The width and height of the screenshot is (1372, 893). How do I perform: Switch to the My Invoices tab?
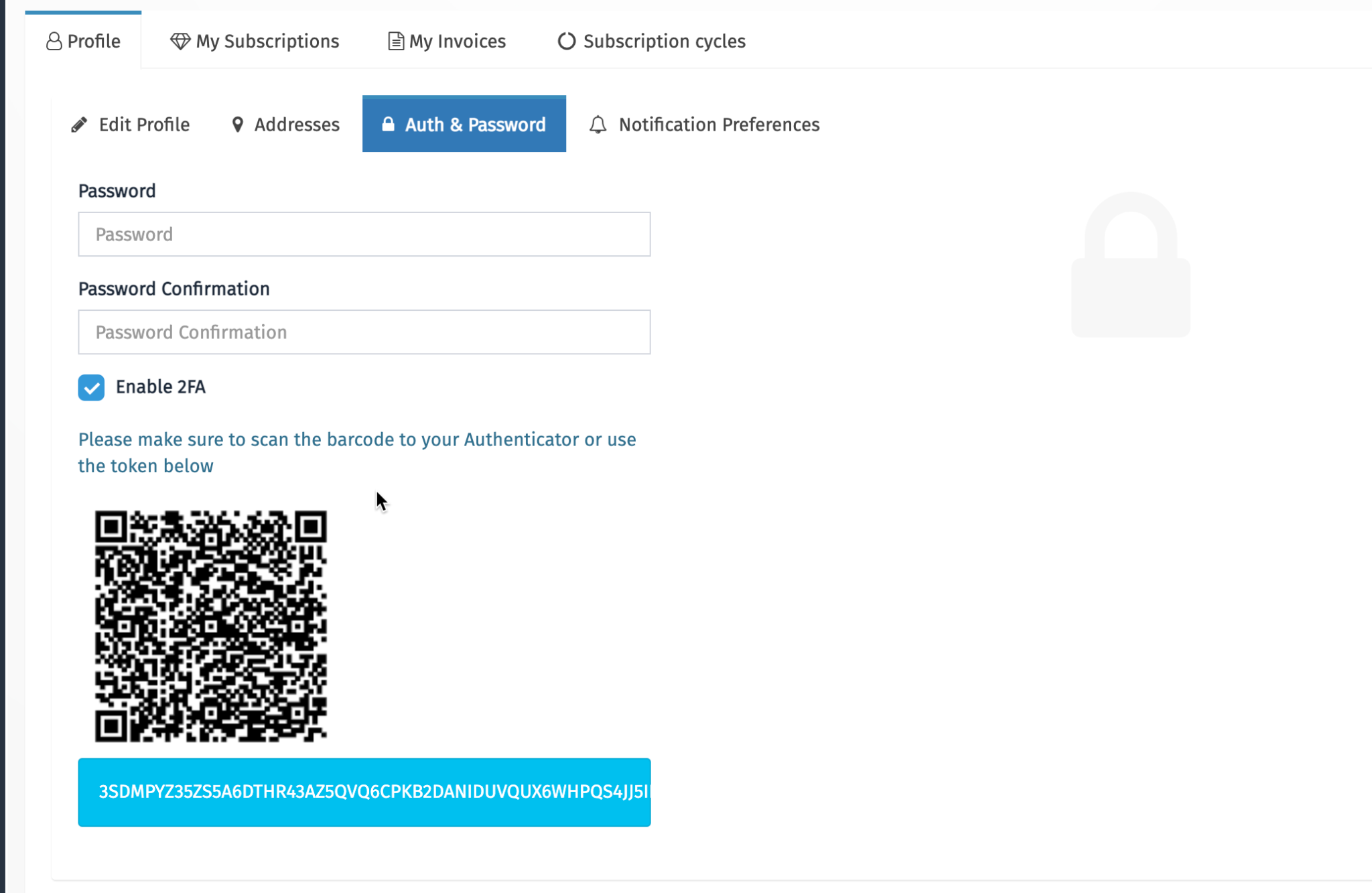(x=447, y=42)
